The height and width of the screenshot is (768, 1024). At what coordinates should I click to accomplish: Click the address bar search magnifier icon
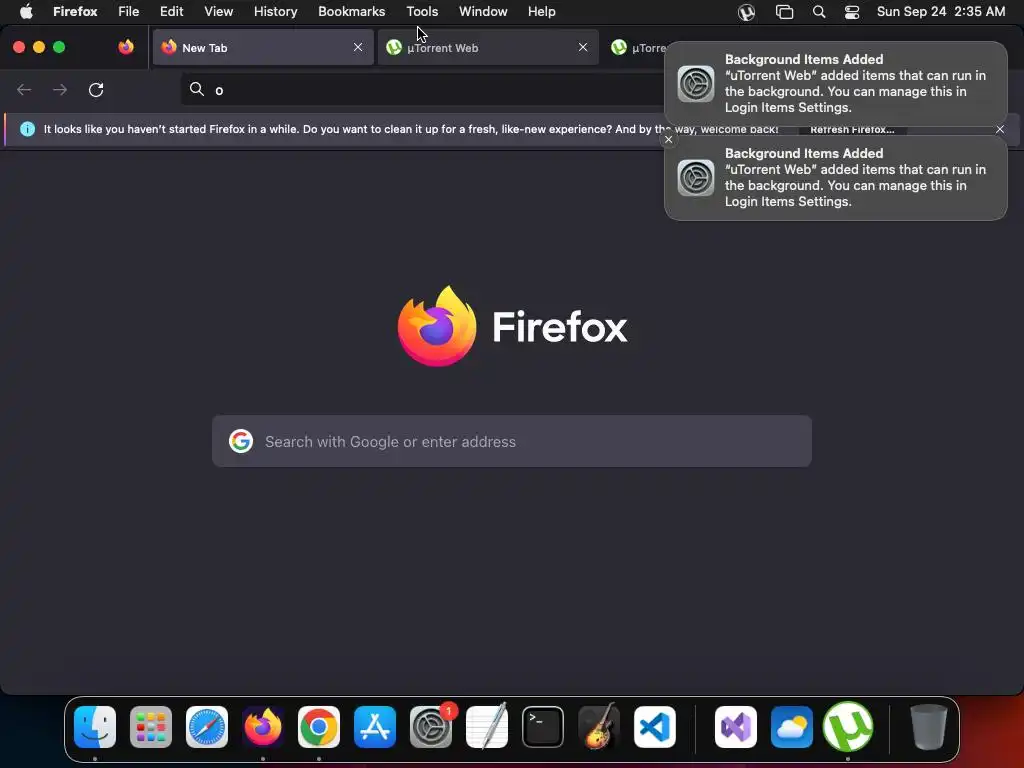pos(197,89)
